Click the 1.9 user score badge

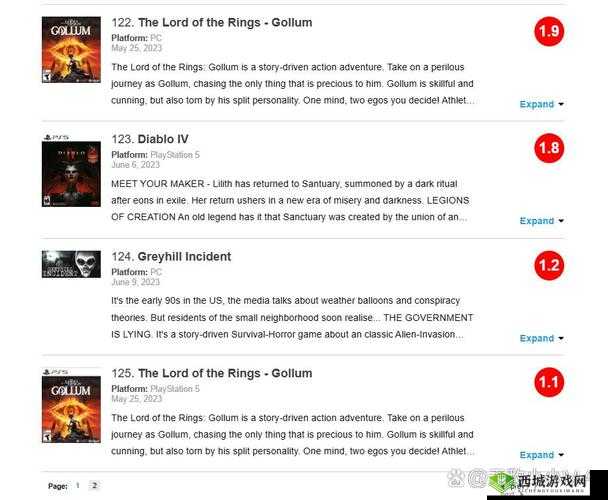click(549, 31)
